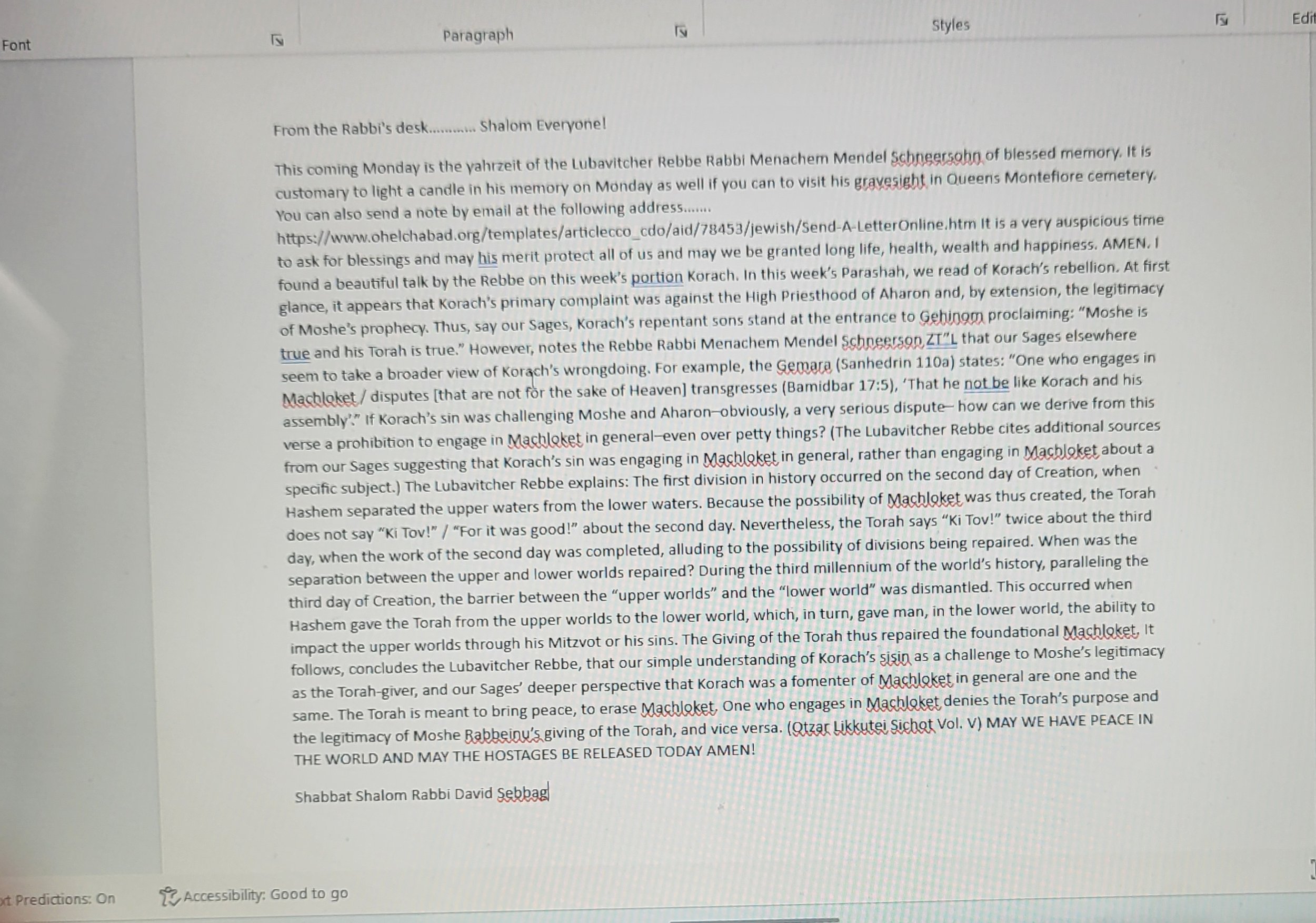Click the Font group label
Screen dimensions: 1316x923
point(16,45)
